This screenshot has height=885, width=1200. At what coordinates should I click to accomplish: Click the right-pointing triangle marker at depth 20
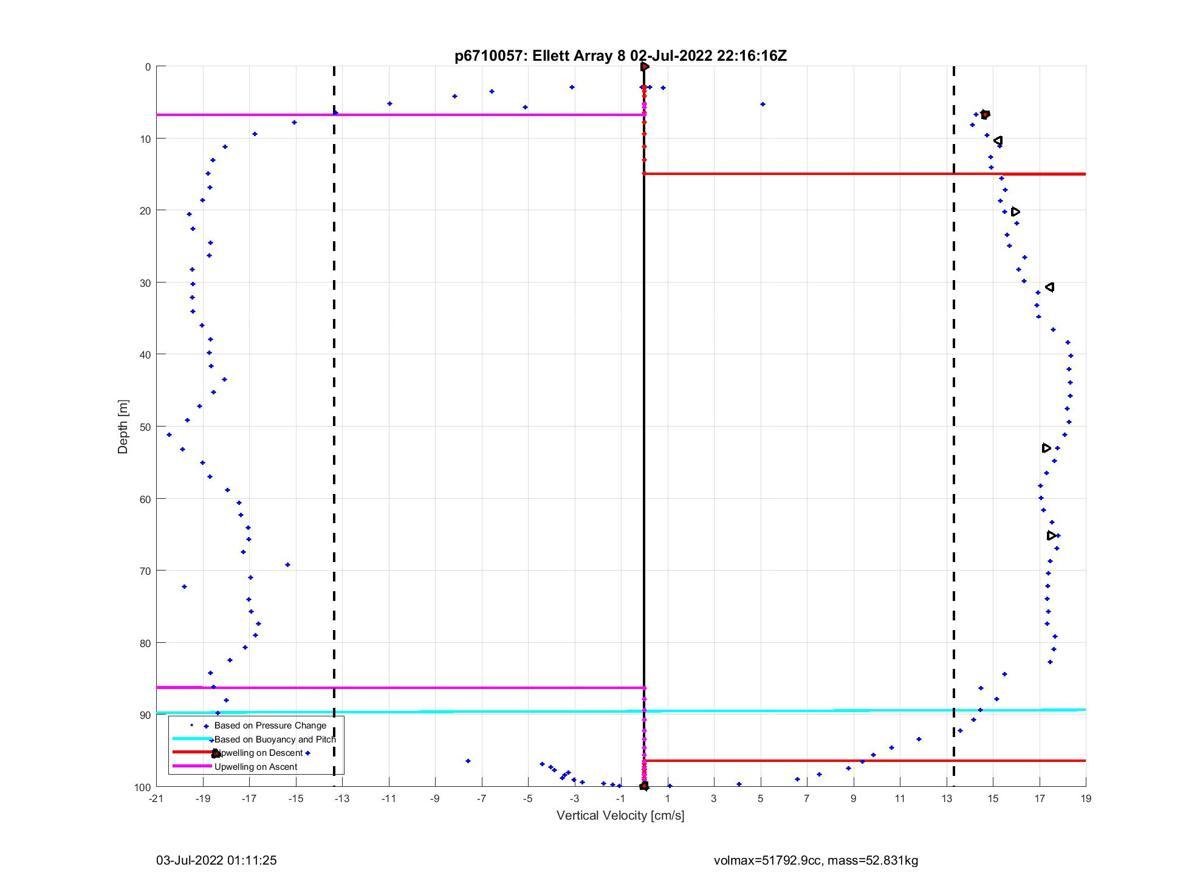coord(1016,212)
